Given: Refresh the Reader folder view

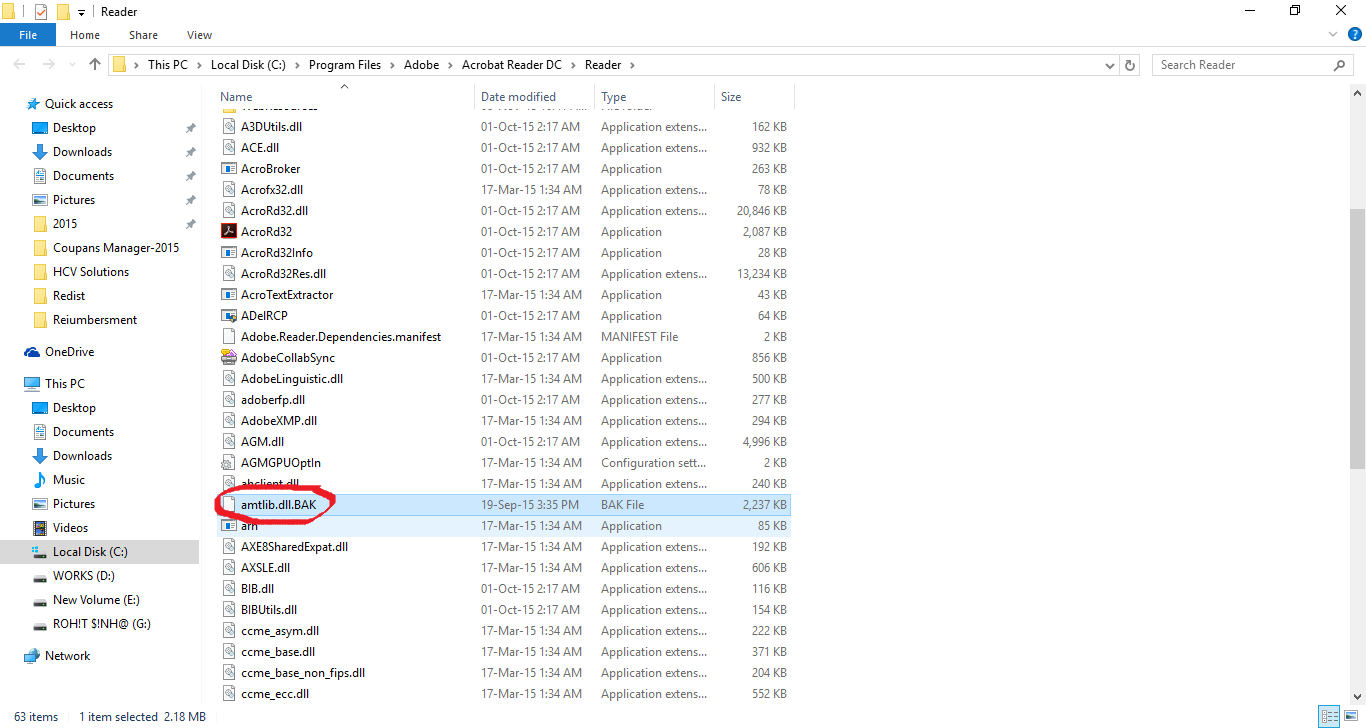Looking at the screenshot, I should click(x=1131, y=65).
